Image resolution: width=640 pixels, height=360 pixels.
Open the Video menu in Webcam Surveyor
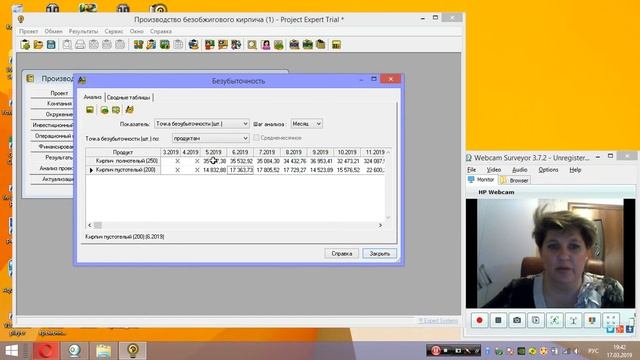[x=493, y=169]
